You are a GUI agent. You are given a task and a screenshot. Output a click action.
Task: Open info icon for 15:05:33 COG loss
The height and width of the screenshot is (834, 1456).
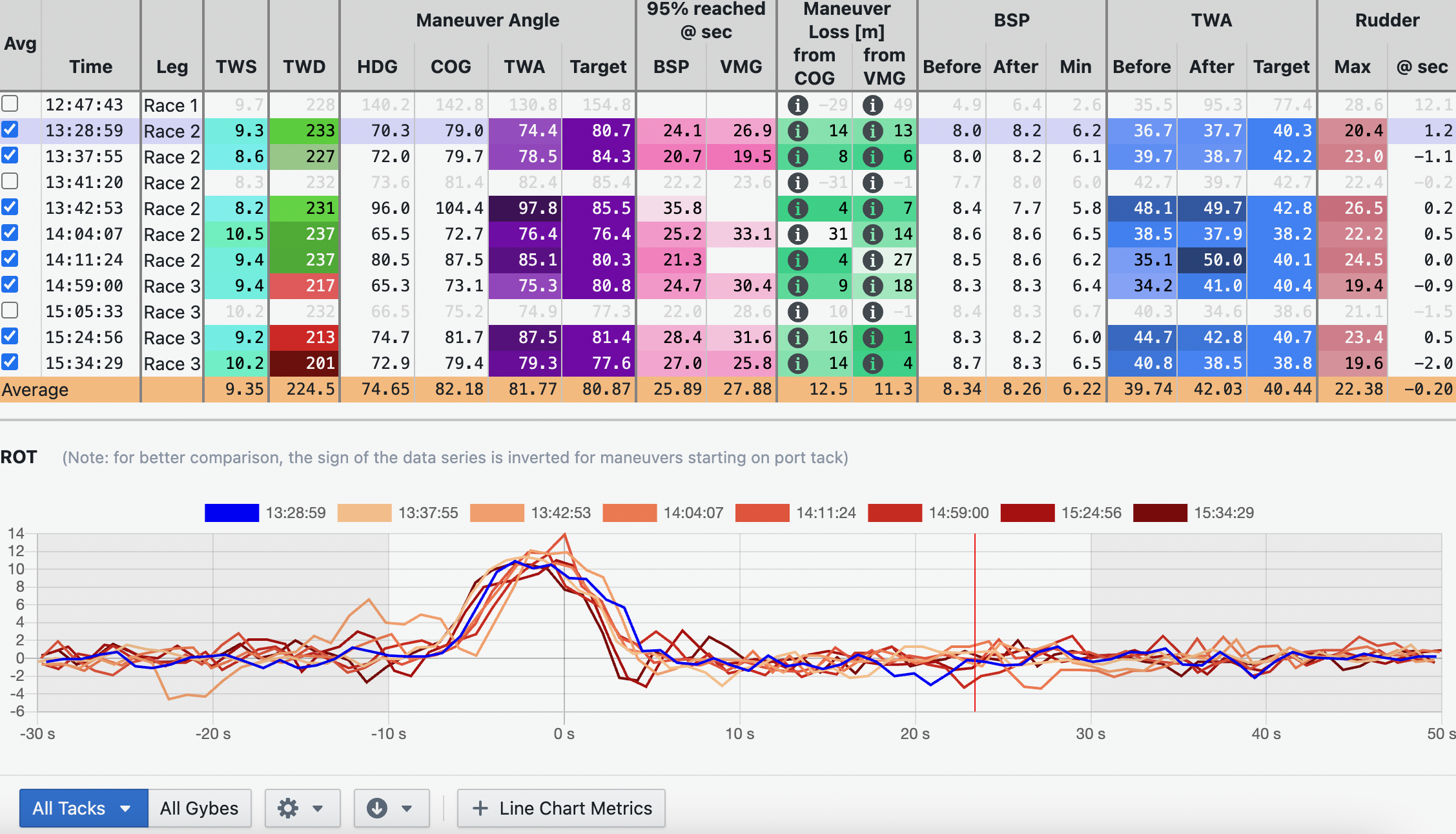click(798, 312)
